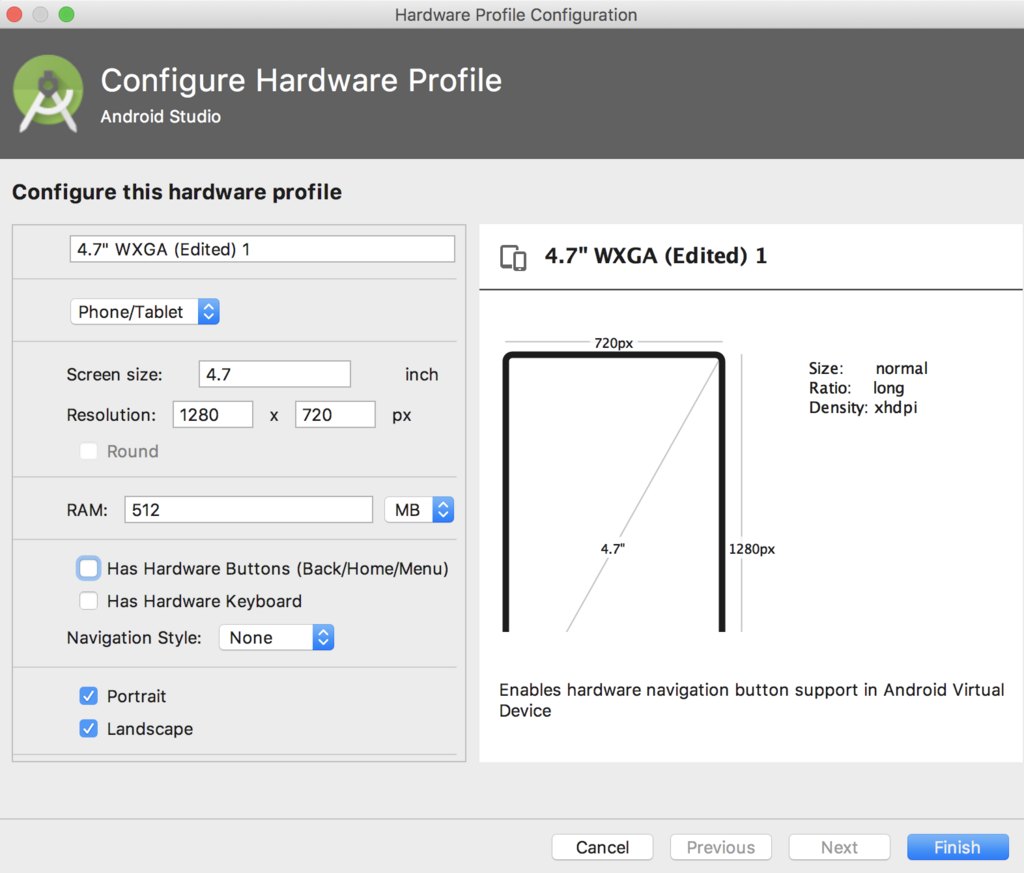Click the preview heading '4.7" WXGA (Edited) 1'

[x=656, y=256]
